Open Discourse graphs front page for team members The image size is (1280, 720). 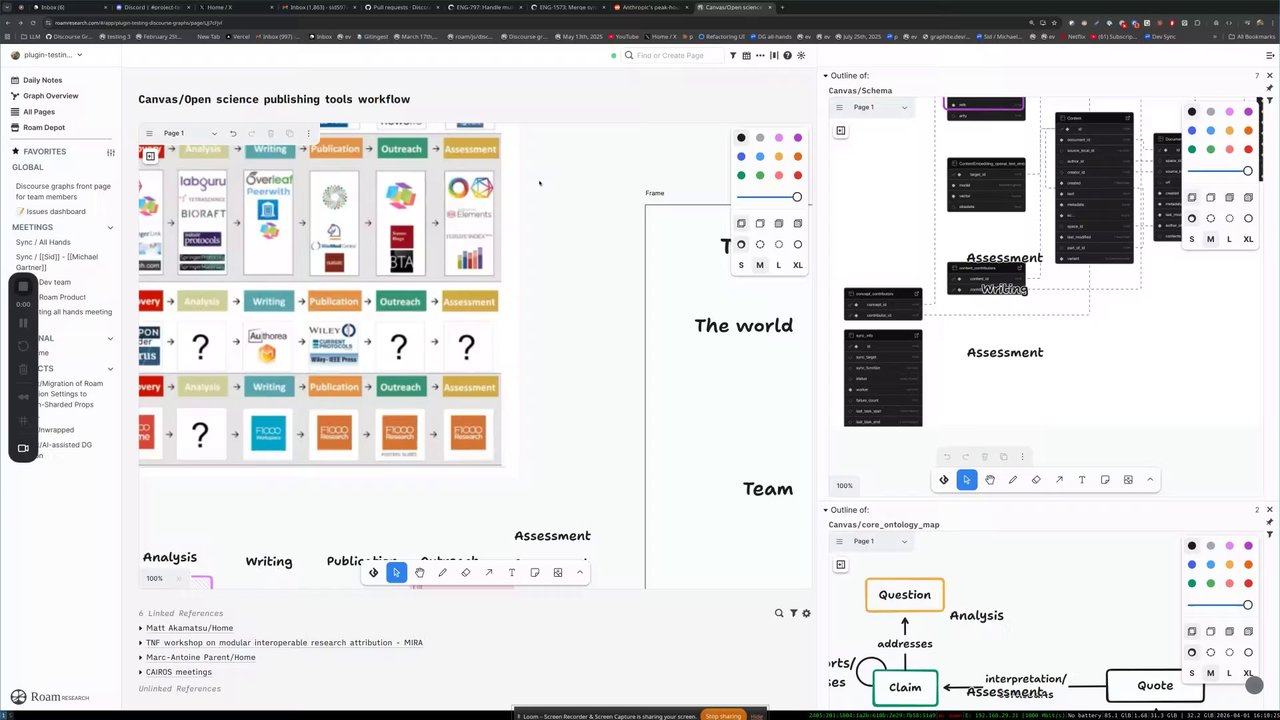point(63,191)
